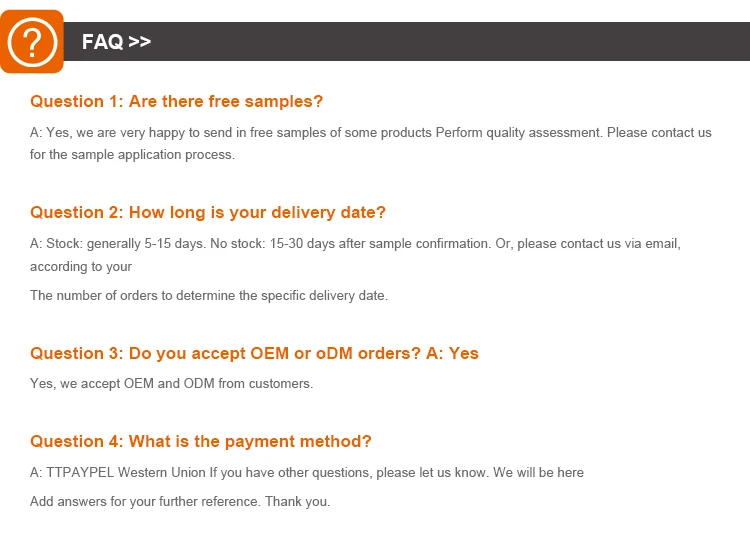Click the 'Add answers for your further reference' line

pos(179,501)
